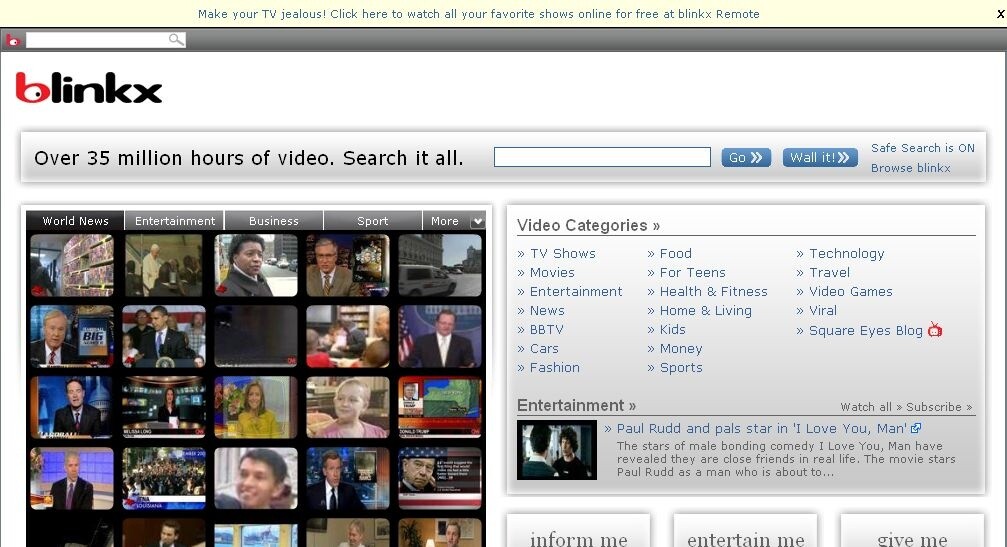This screenshot has height=547, width=1007.
Task: Open Entertainment in Video Categories list
Action: pyautogui.click(x=575, y=291)
